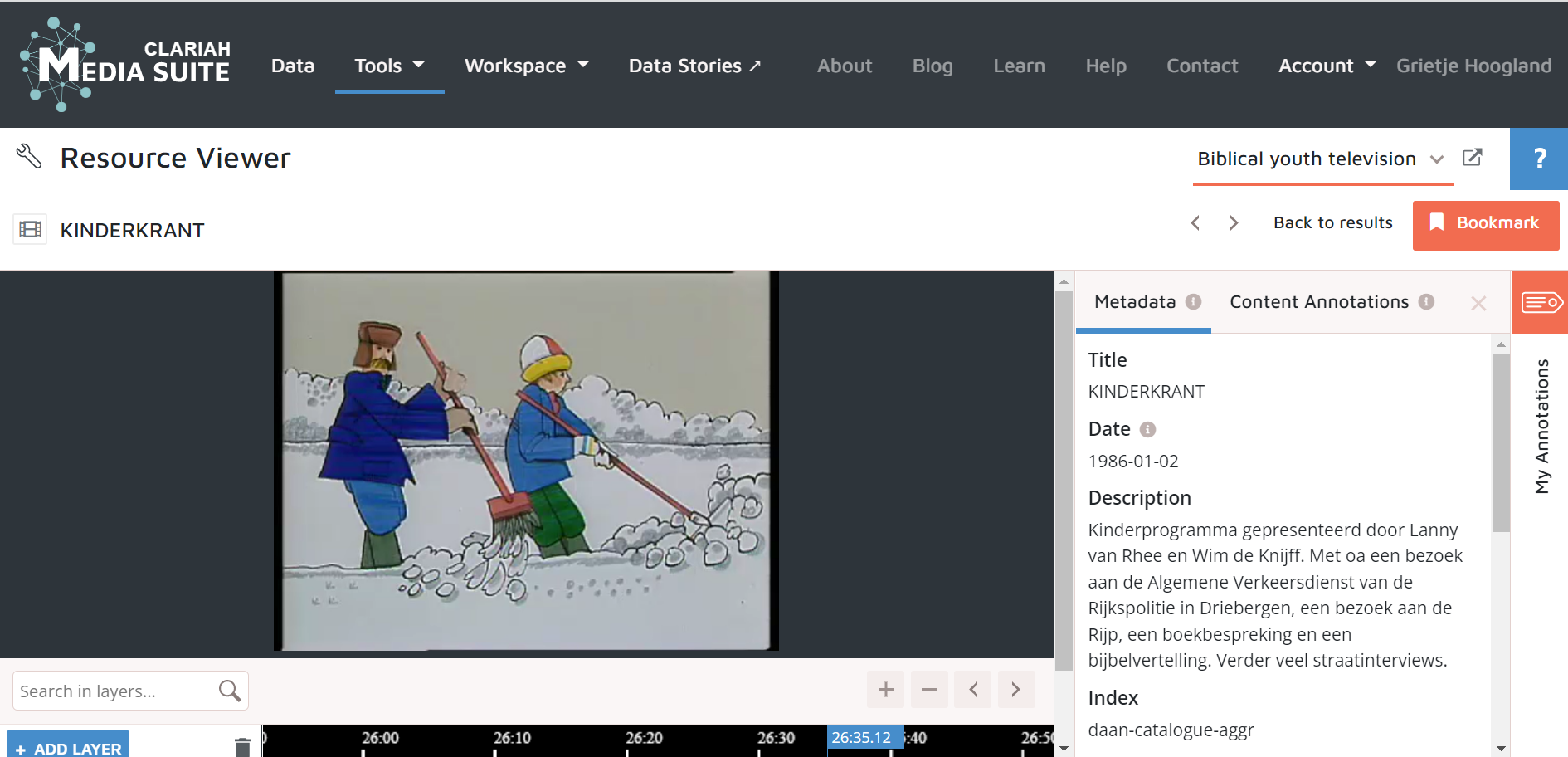The width and height of the screenshot is (1568, 757).
Task: Switch to Content Annotations tab
Action: [x=1319, y=302]
